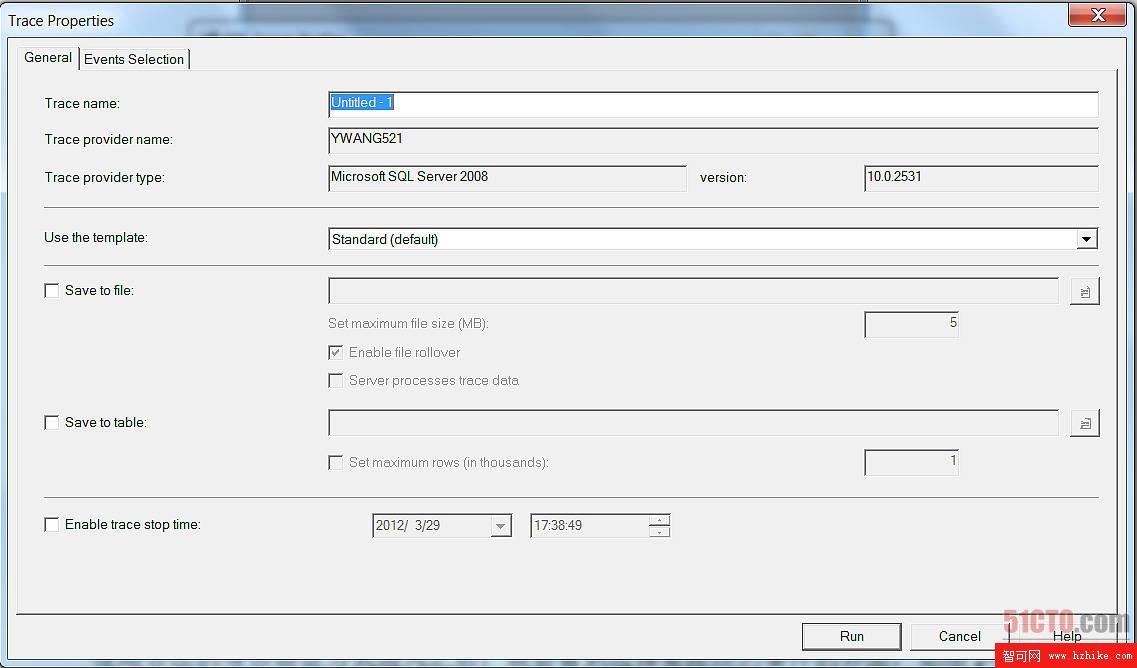The height and width of the screenshot is (668, 1137).
Task: Switch to the Events Selection tab
Action: coord(134,59)
